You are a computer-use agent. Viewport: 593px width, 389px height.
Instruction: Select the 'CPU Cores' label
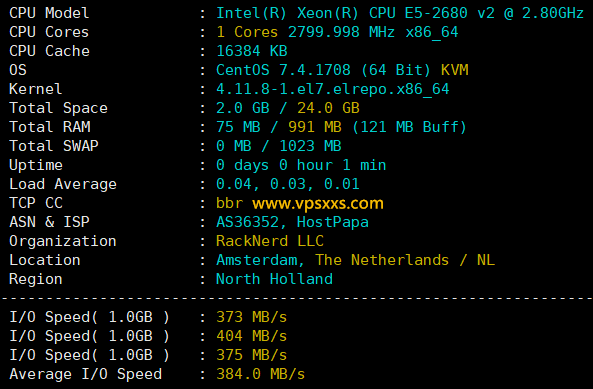pos(49,32)
